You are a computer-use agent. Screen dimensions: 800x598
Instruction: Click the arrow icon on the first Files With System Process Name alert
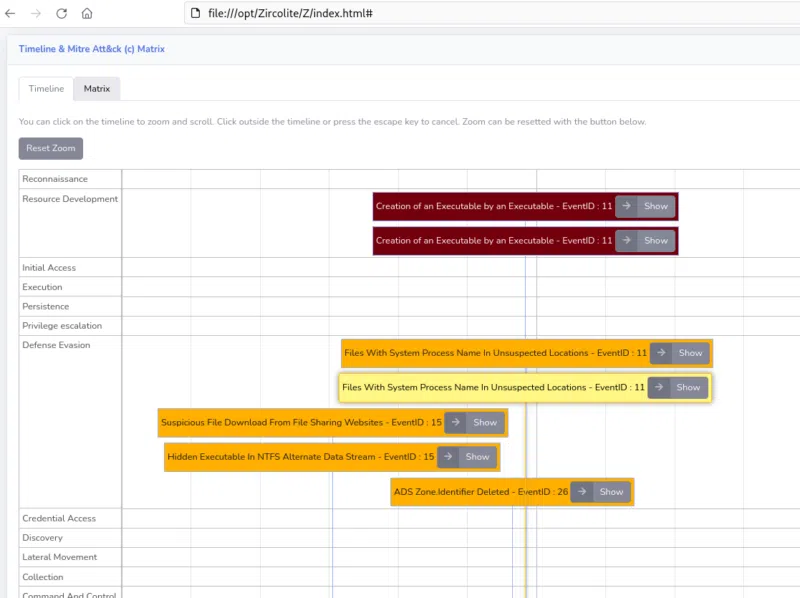tap(660, 353)
